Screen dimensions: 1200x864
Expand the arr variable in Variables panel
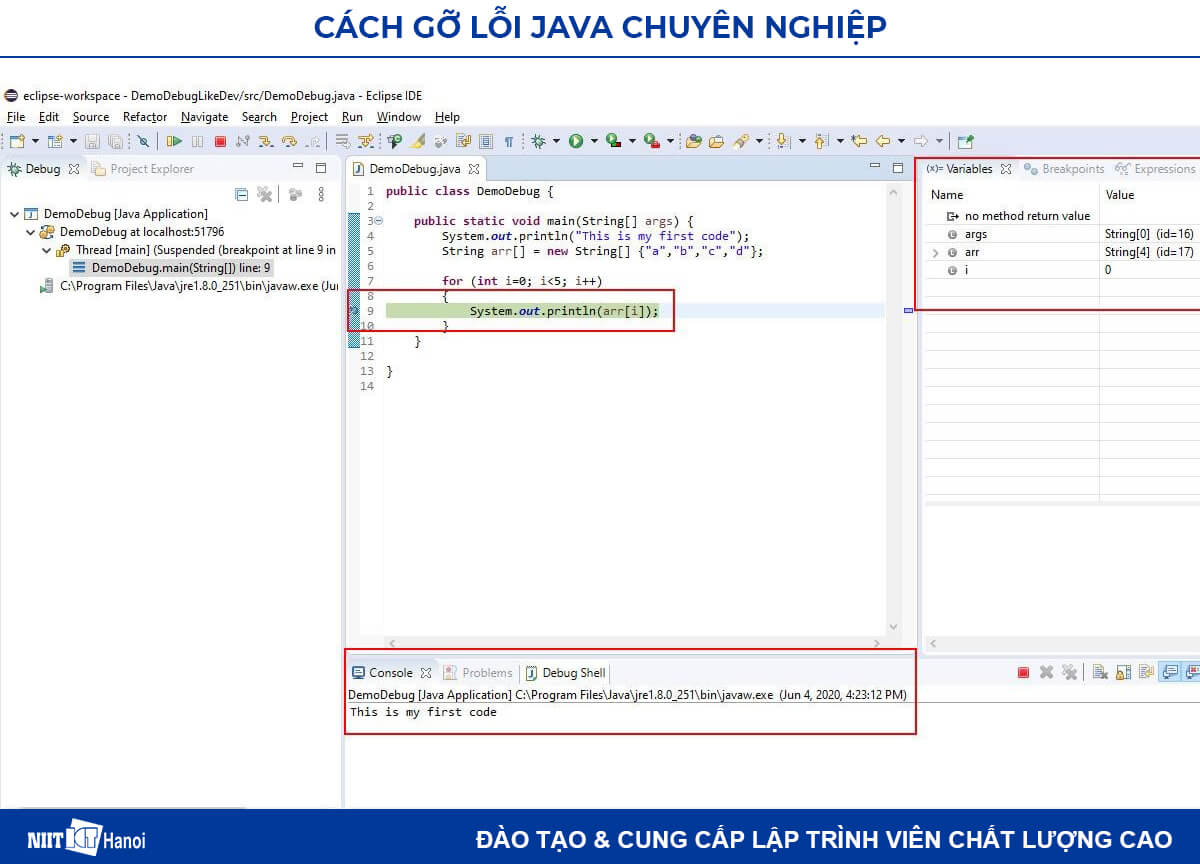point(935,252)
